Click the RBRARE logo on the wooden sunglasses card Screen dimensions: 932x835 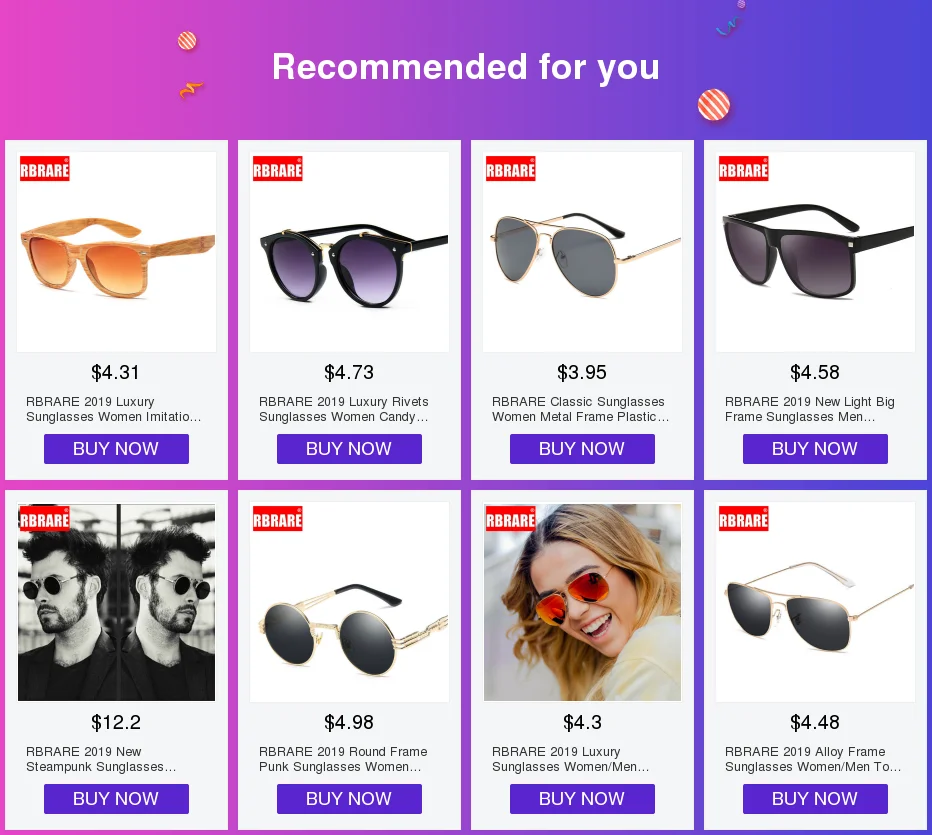45,169
